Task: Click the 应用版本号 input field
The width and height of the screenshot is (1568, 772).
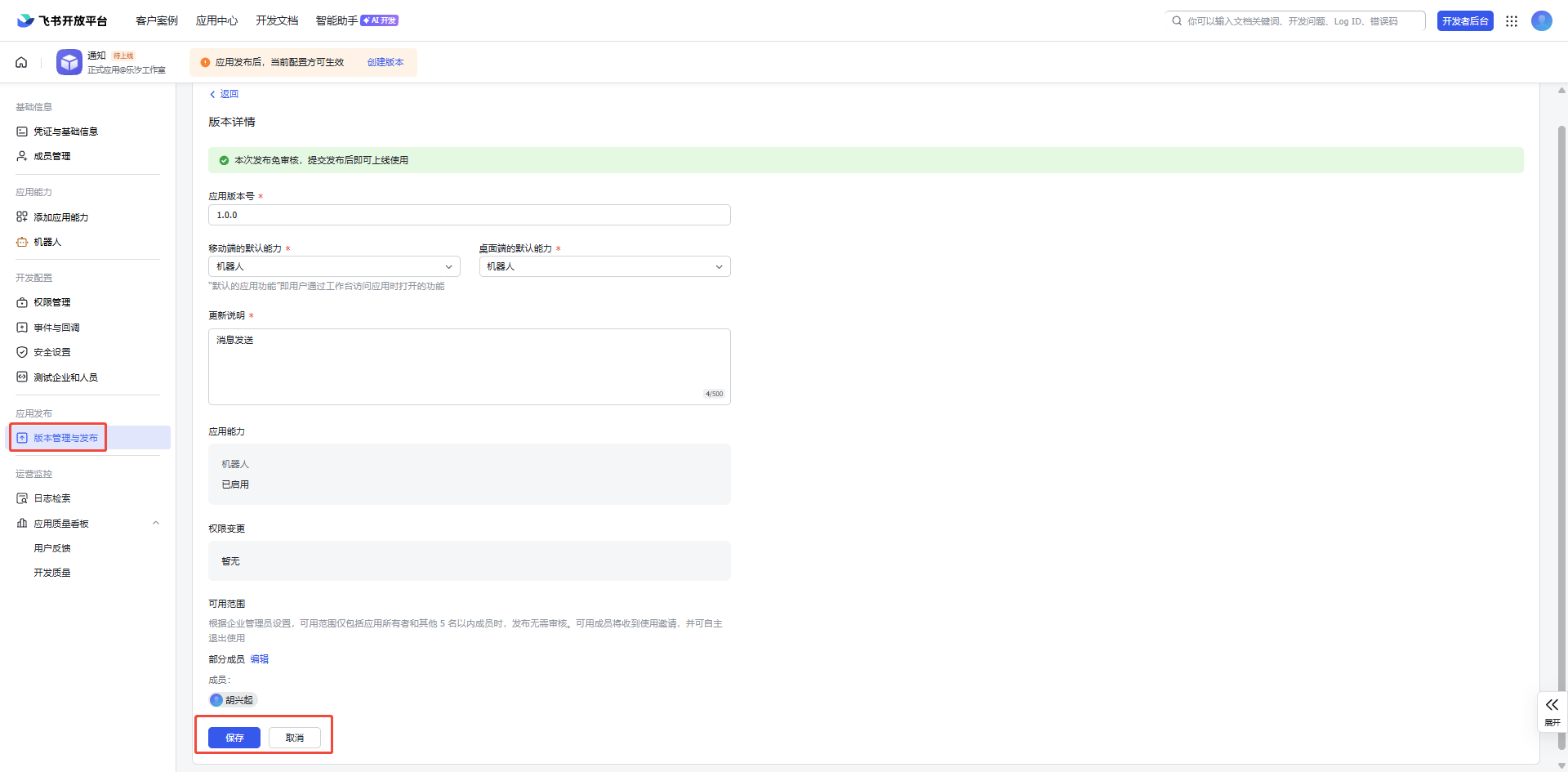Action: click(469, 215)
